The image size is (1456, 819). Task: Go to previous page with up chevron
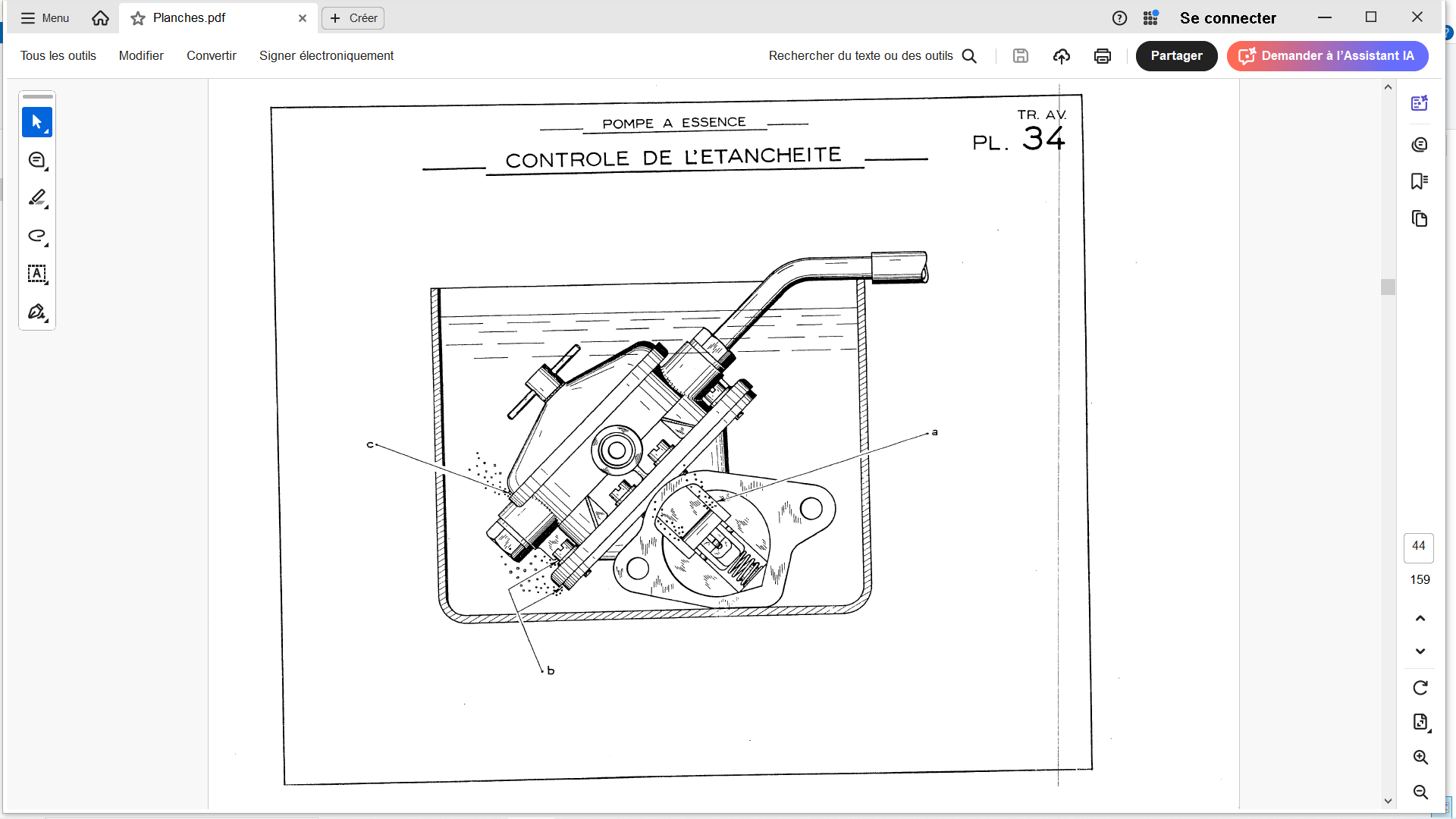(x=1420, y=618)
